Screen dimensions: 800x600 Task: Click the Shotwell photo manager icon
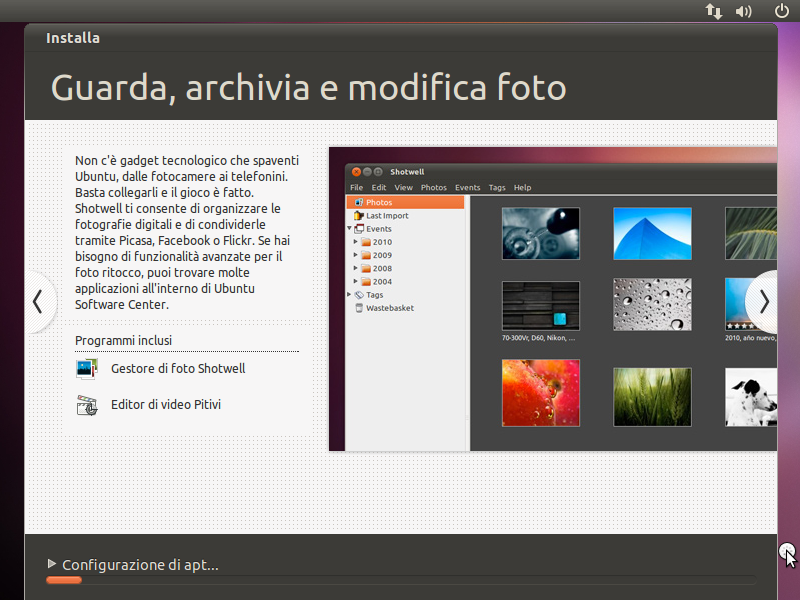[x=86, y=369]
